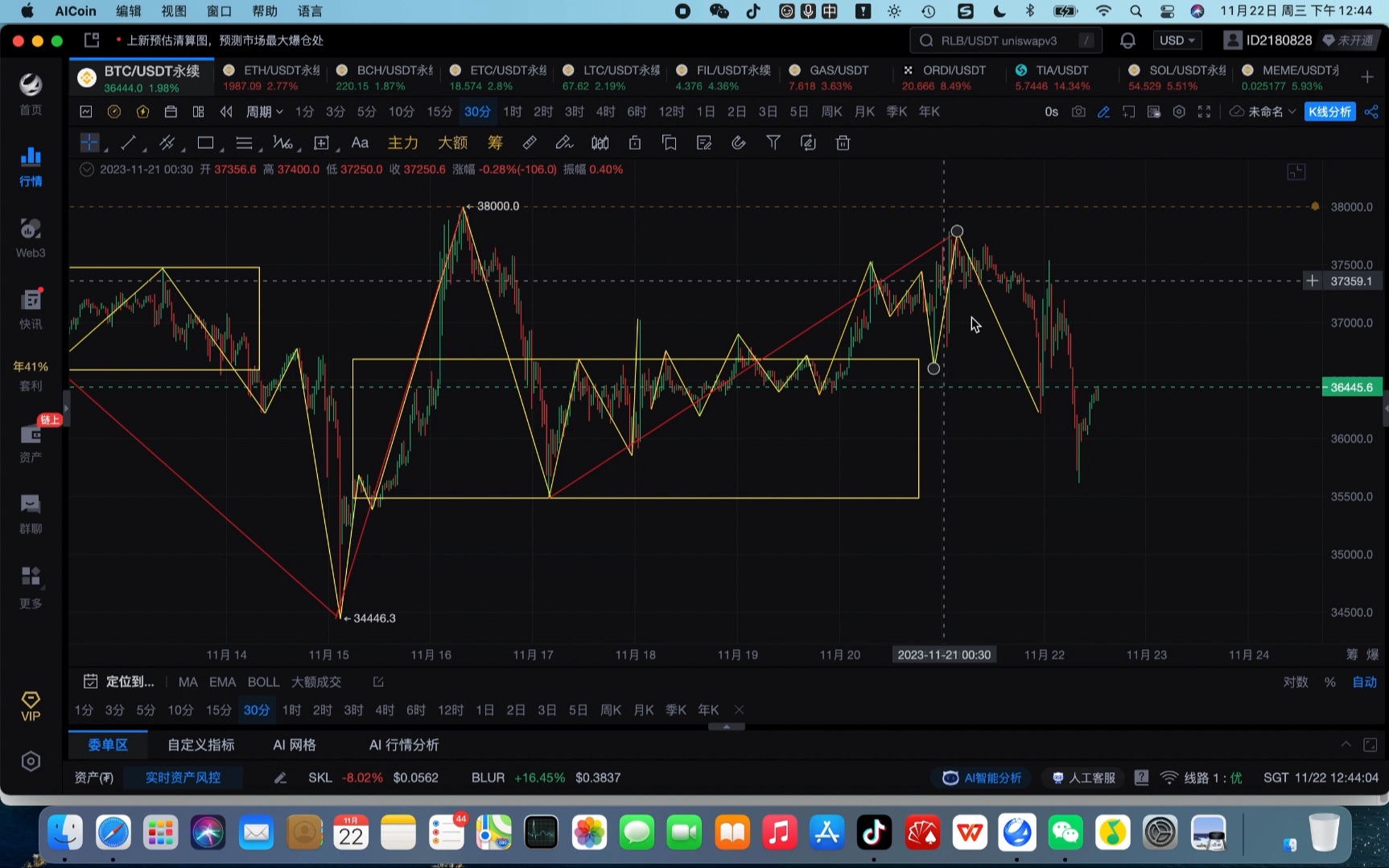The image size is (1389, 868).
Task: Click the filter funnel icon
Action: point(773,142)
